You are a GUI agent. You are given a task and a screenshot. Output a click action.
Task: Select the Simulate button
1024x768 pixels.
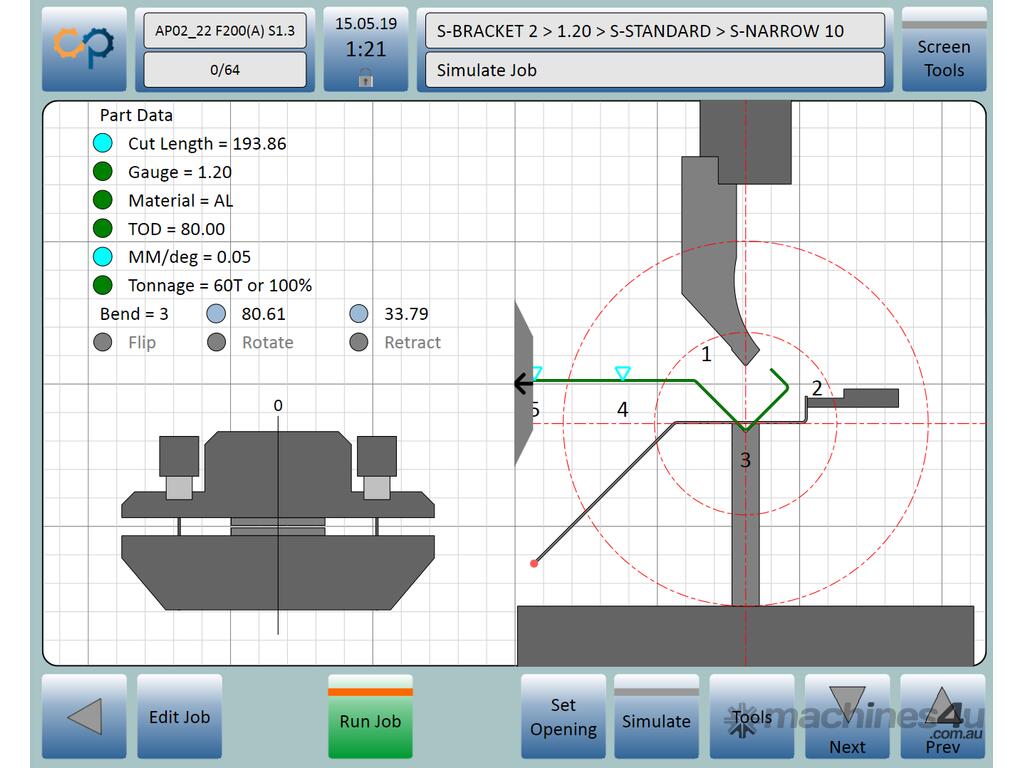(x=656, y=716)
